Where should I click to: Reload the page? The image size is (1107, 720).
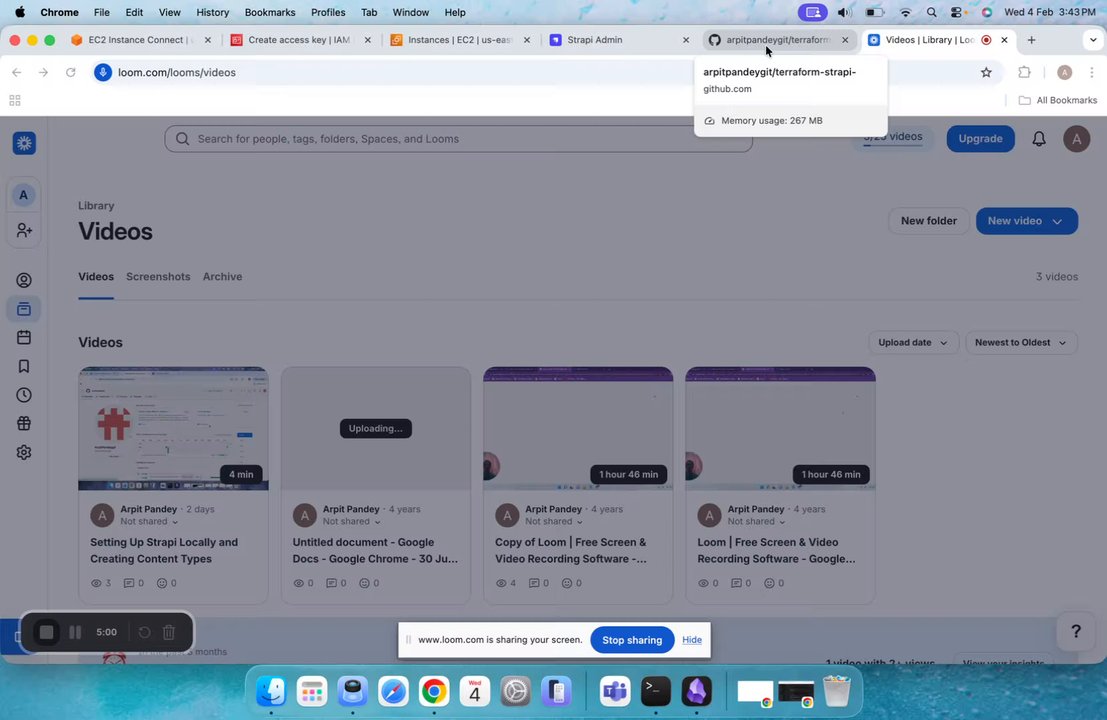pyautogui.click(x=71, y=72)
